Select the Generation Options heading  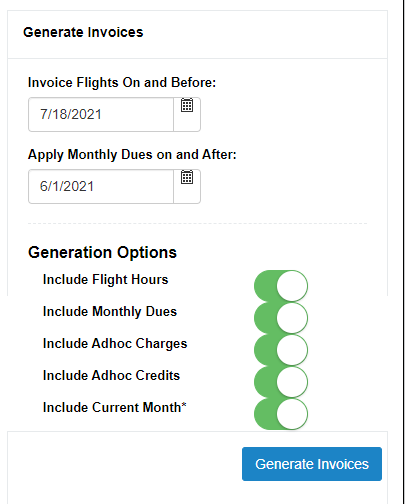(102, 252)
